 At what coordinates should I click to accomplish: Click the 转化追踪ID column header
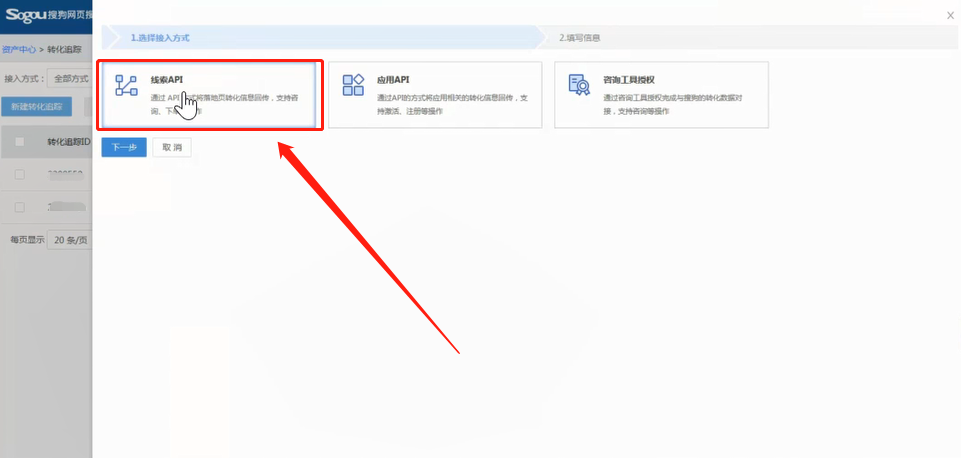(x=68, y=142)
